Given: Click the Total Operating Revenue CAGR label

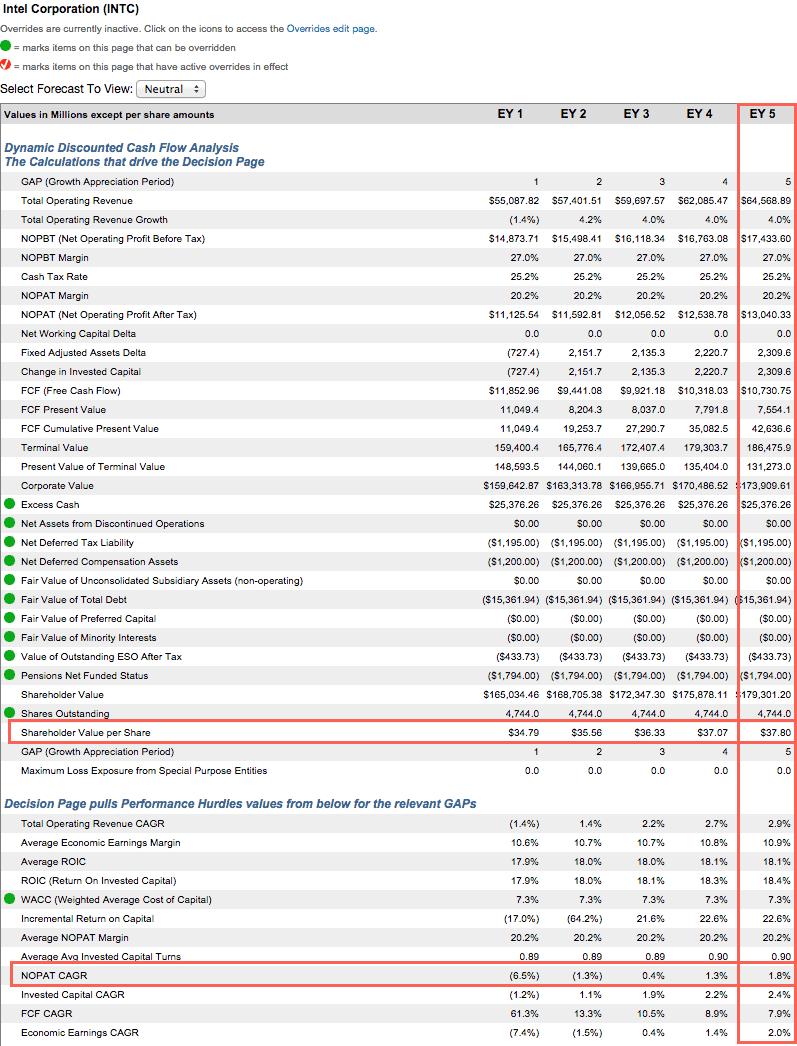Looking at the screenshot, I should (93, 824).
